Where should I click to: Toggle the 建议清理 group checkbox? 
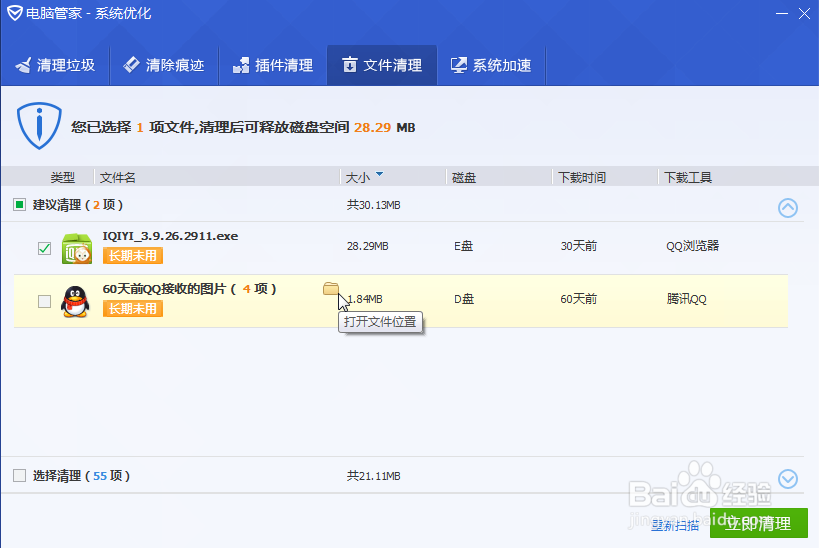[x=19, y=204]
